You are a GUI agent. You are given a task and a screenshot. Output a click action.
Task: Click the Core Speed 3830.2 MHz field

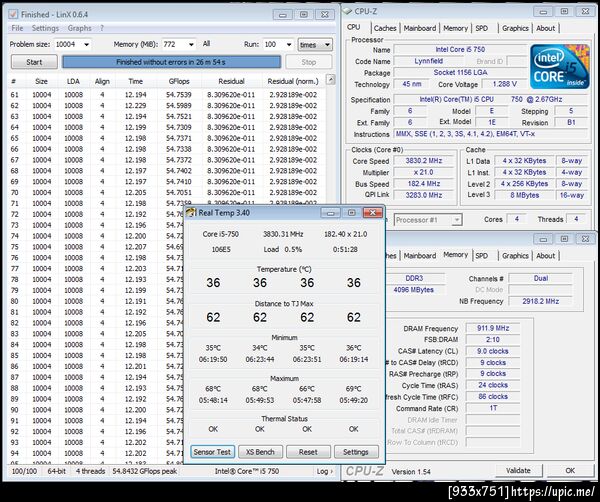pos(424,161)
